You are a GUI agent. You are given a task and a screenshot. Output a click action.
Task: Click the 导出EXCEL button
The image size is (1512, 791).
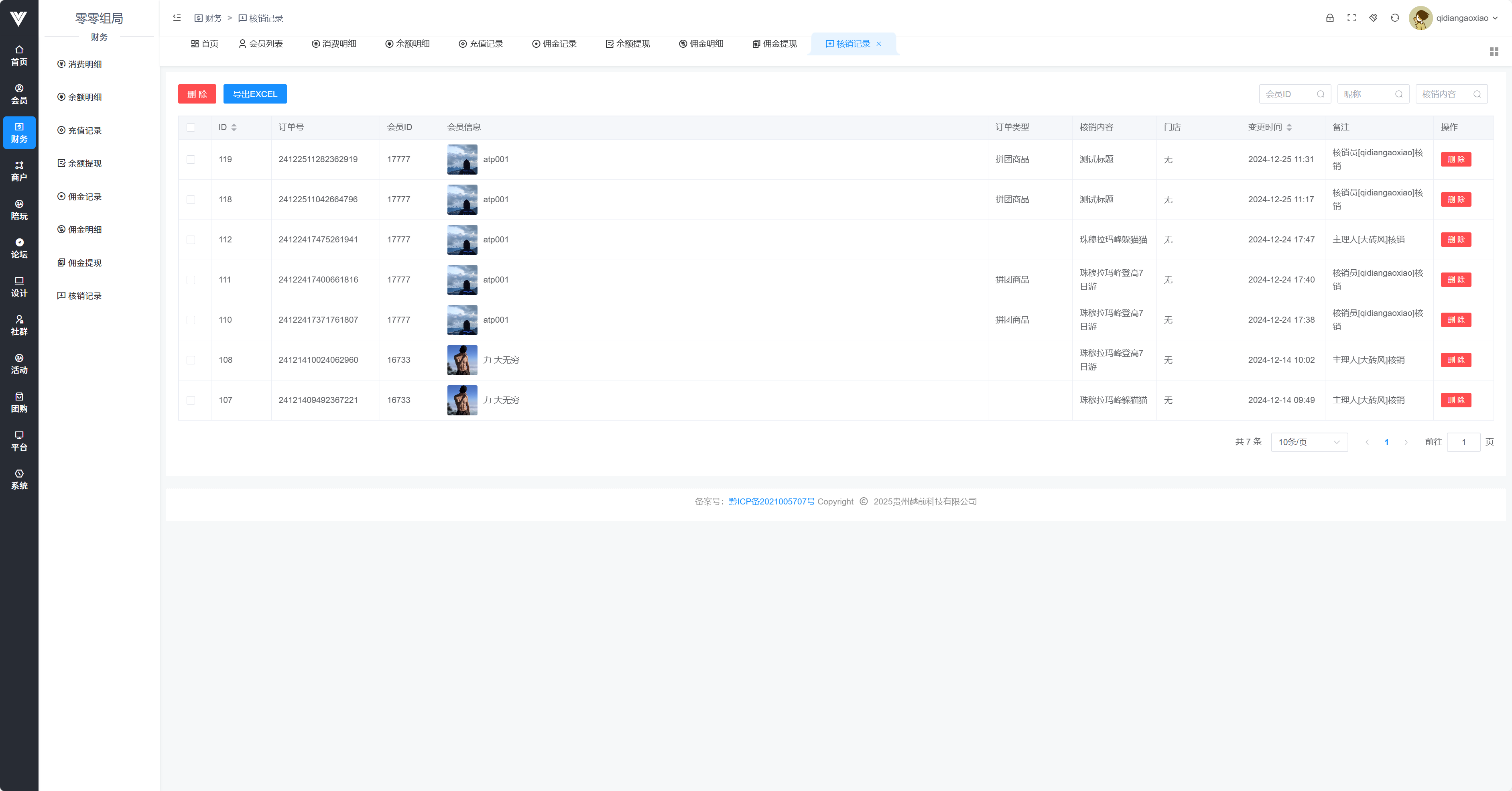tap(255, 94)
